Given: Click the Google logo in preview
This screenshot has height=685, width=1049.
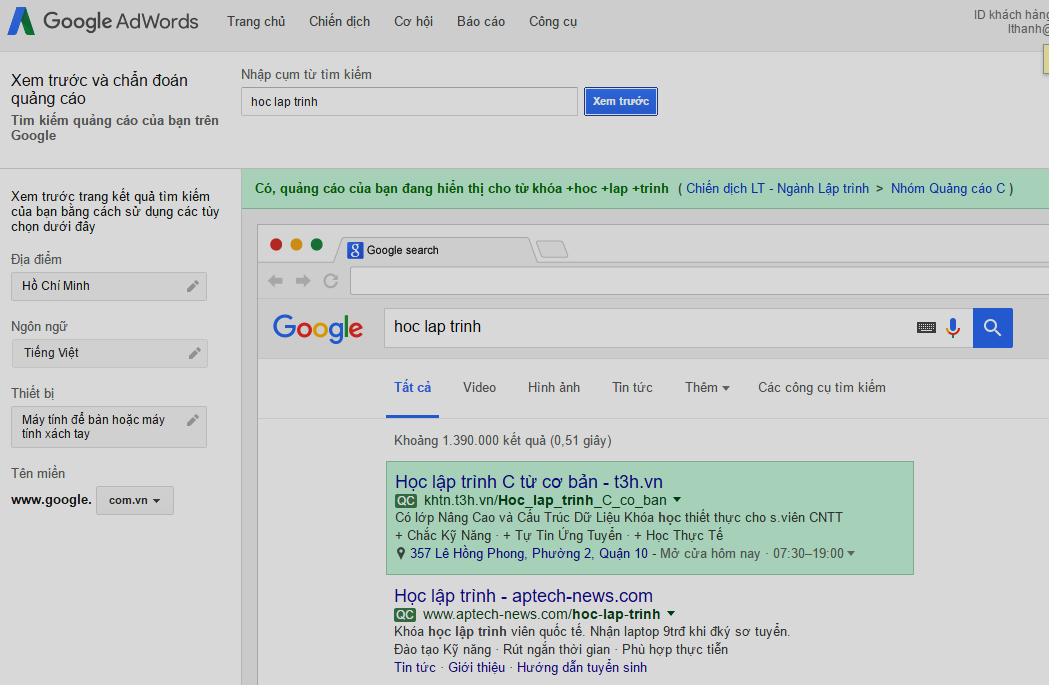Looking at the screenshot, I should pos(318,328).
